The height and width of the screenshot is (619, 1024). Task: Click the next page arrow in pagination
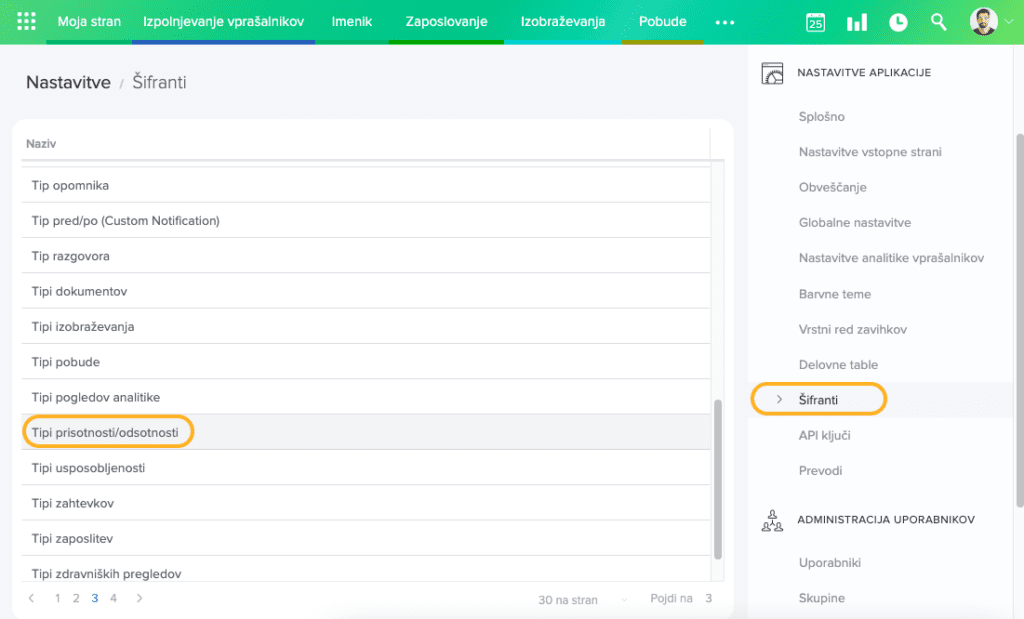click(x=139, y=599)
